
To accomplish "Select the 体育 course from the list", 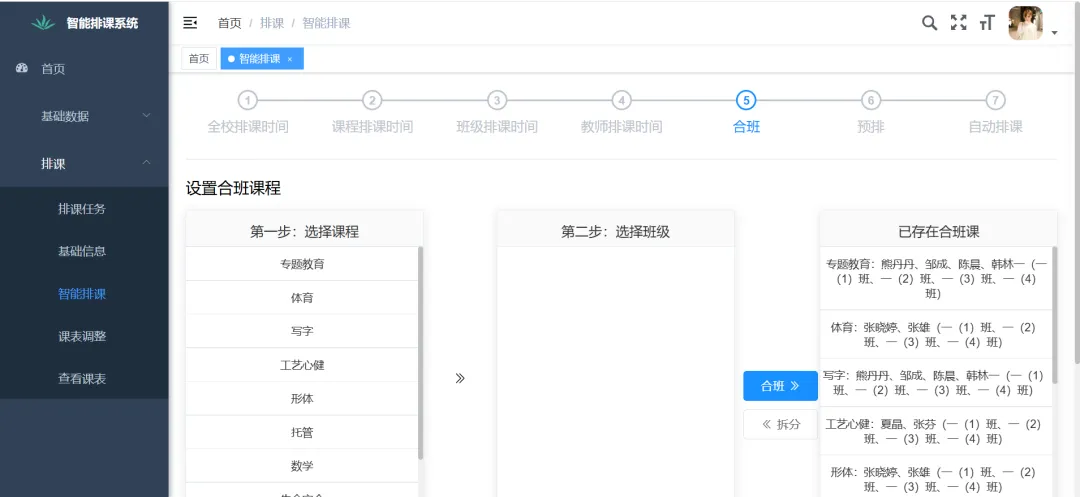I will 302,298.
